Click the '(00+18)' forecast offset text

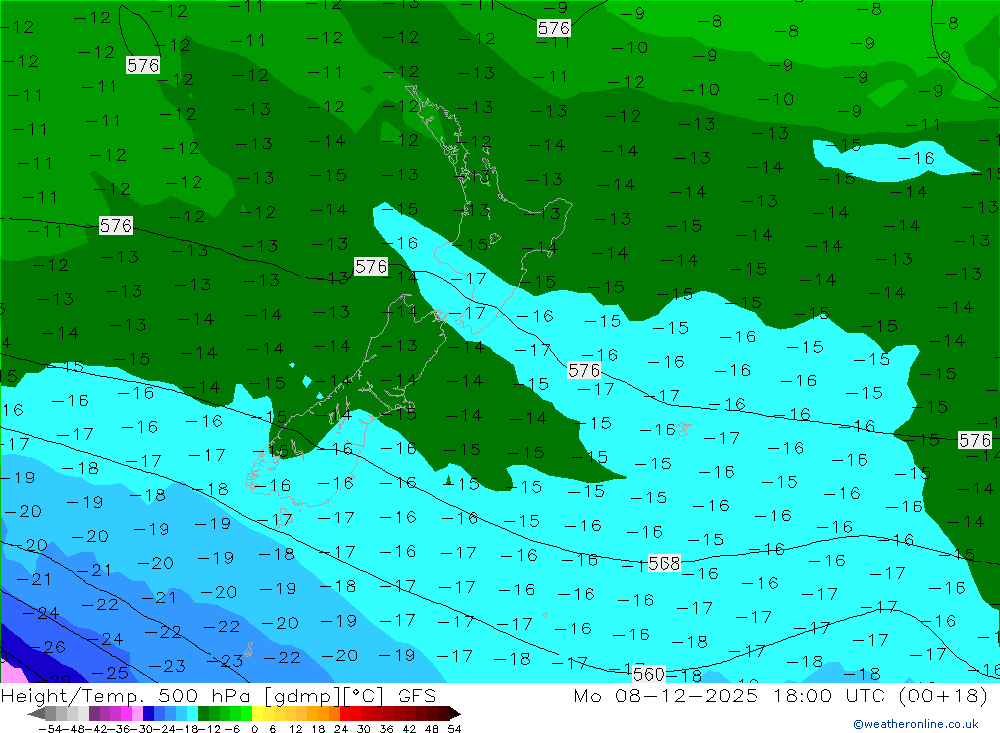point(943,695)
